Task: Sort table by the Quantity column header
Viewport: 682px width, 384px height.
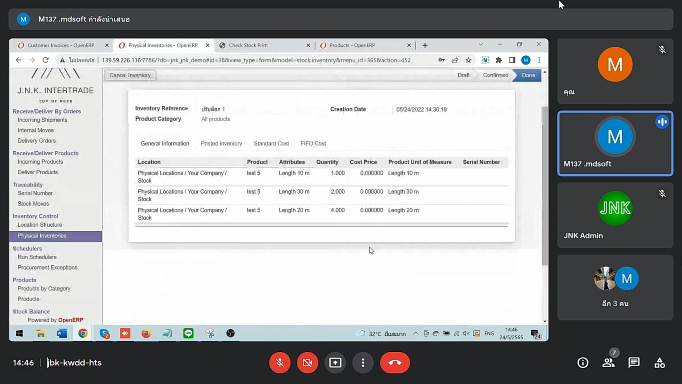Action: point(327,162)
